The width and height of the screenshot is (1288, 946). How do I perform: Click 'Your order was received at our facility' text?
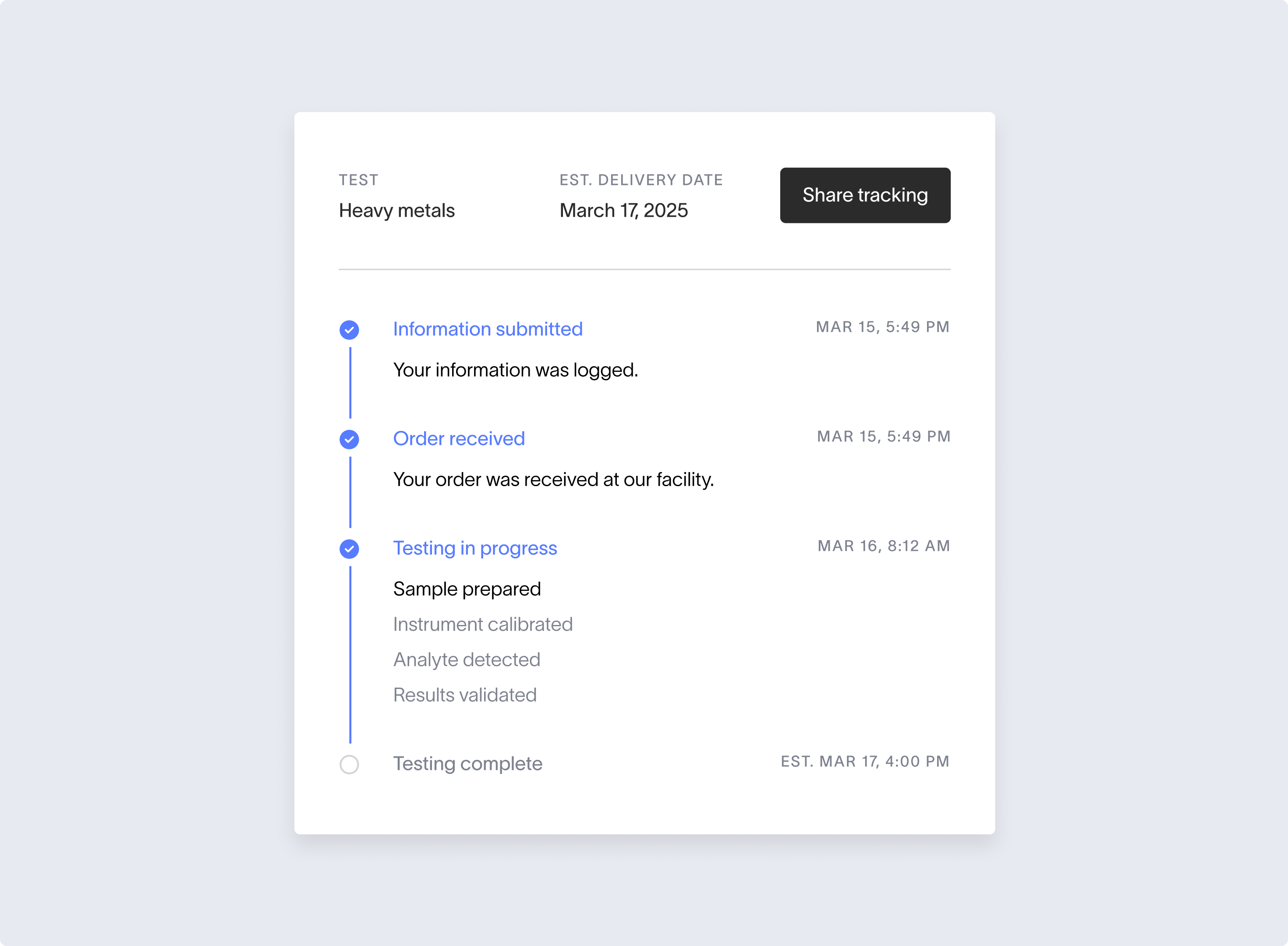click(553, 480)
